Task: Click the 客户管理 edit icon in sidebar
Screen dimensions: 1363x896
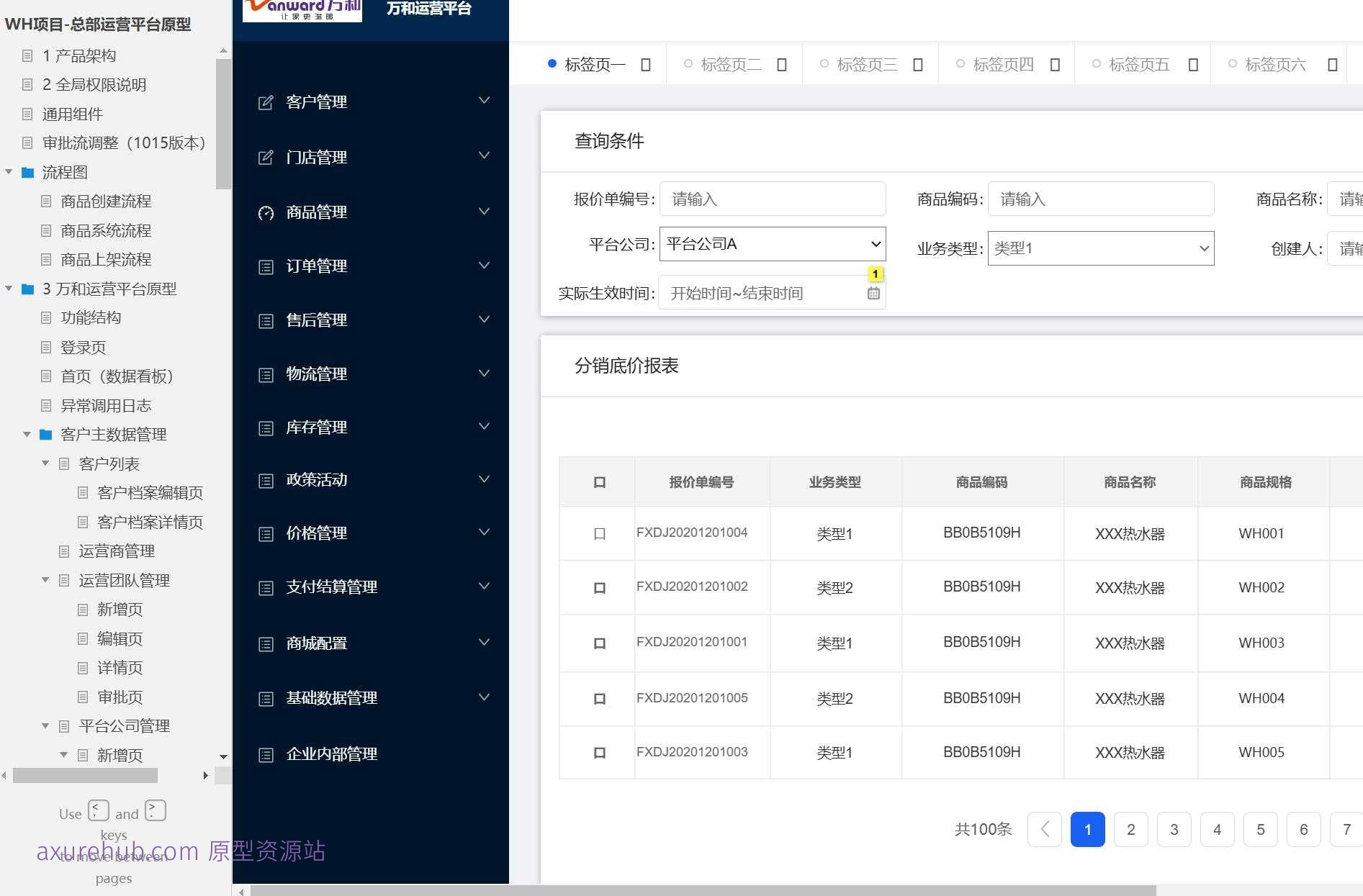Action: click(x=265, y=101)
